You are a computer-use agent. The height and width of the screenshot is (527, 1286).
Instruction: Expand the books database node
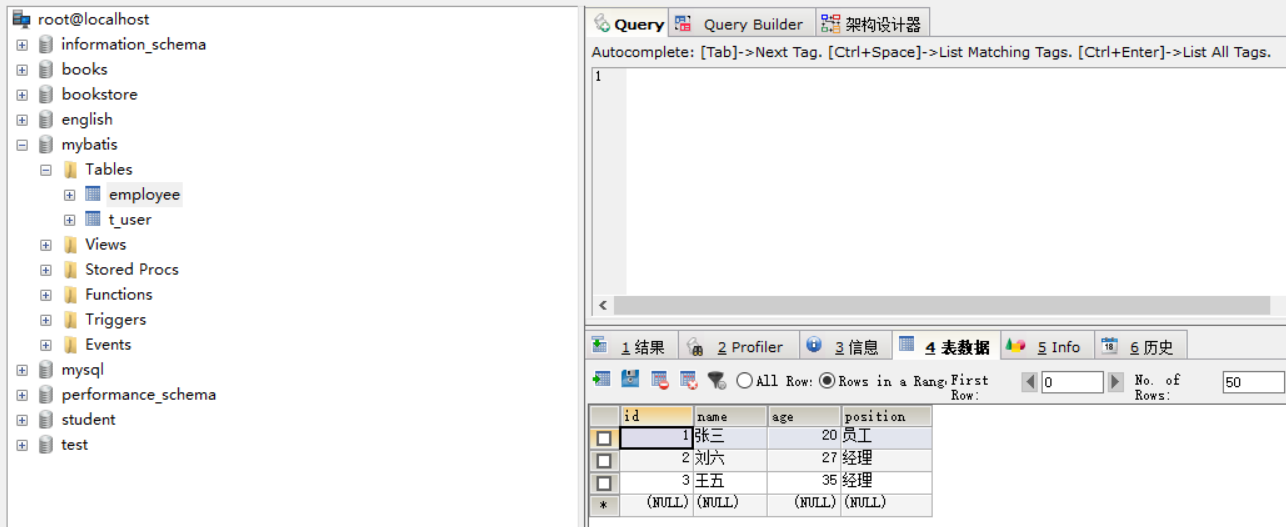[x=22, y=70]
